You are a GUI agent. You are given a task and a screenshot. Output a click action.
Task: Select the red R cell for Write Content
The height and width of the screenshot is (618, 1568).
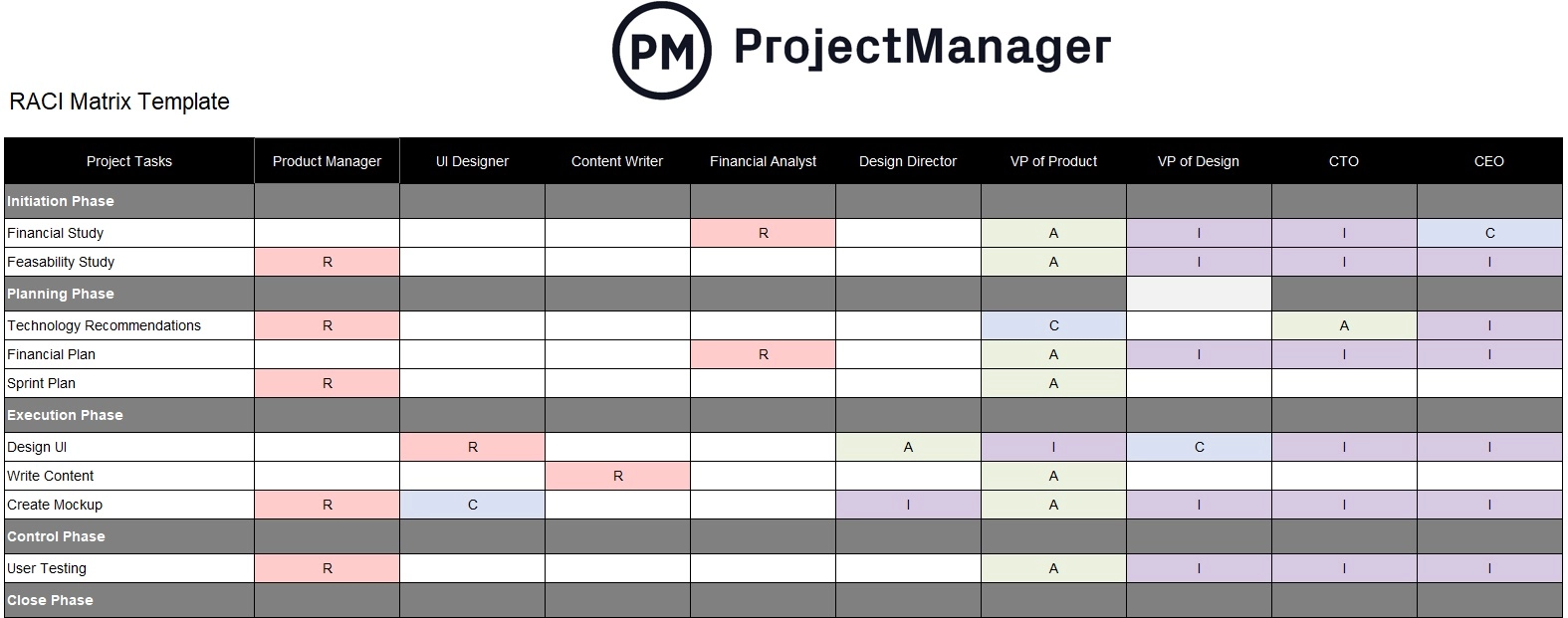617,476
